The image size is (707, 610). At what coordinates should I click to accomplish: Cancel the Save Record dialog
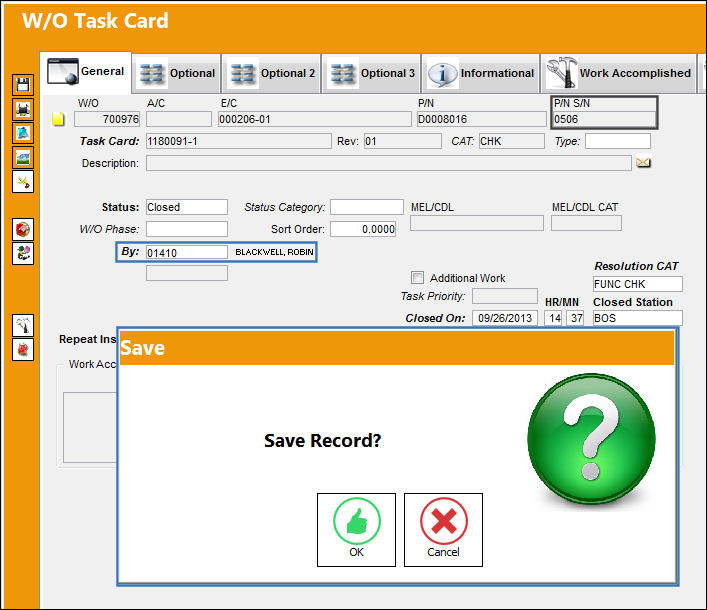point(443,530)
